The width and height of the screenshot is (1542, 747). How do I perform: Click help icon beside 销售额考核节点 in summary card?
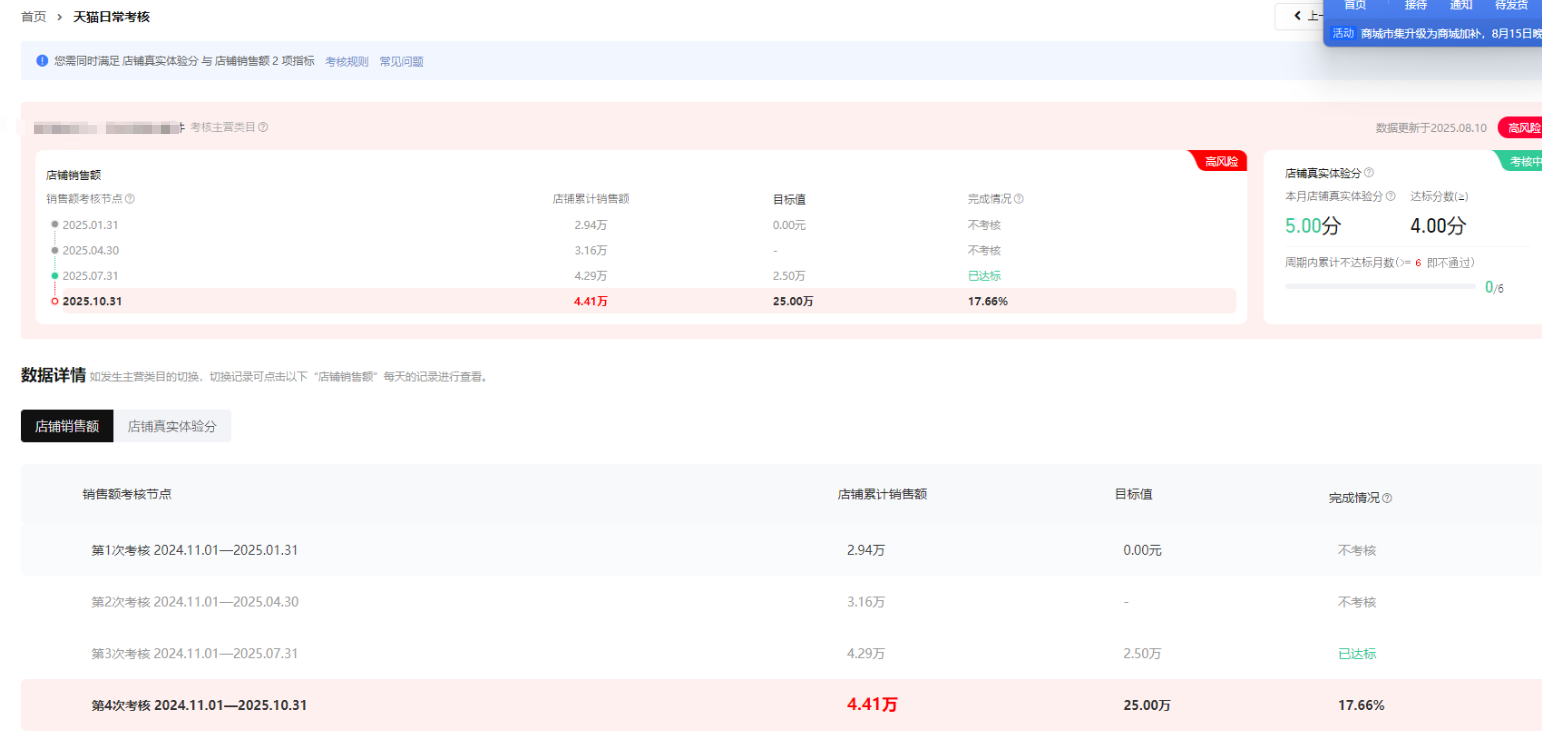[x=130, y=199]
